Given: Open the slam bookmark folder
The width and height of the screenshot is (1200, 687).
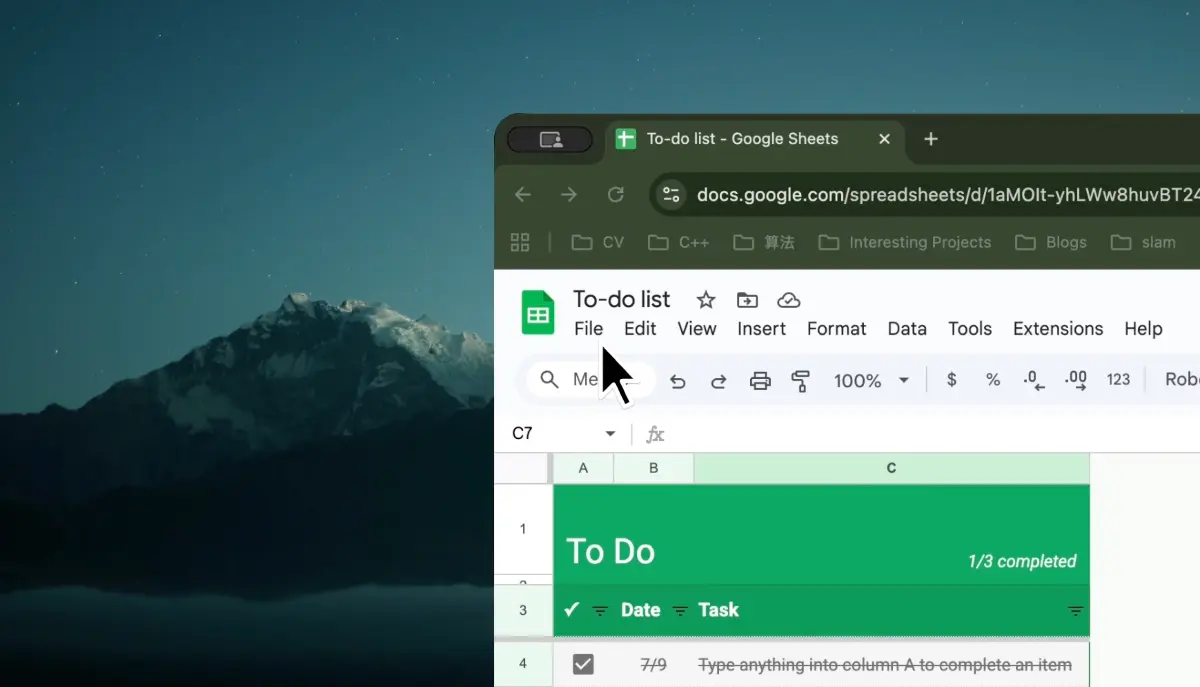Looking at the screenshot, I should coord(1143,242).
